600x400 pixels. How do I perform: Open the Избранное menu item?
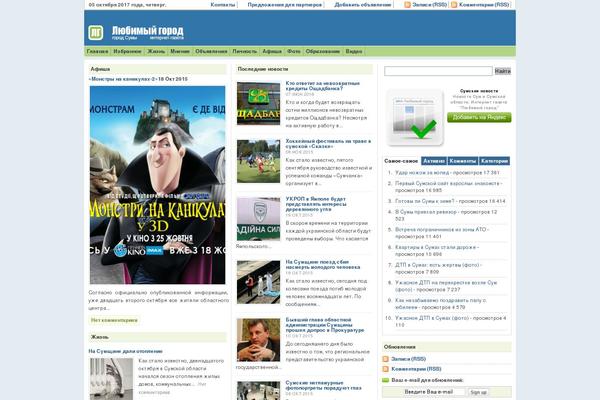click(x=127, y=51)
